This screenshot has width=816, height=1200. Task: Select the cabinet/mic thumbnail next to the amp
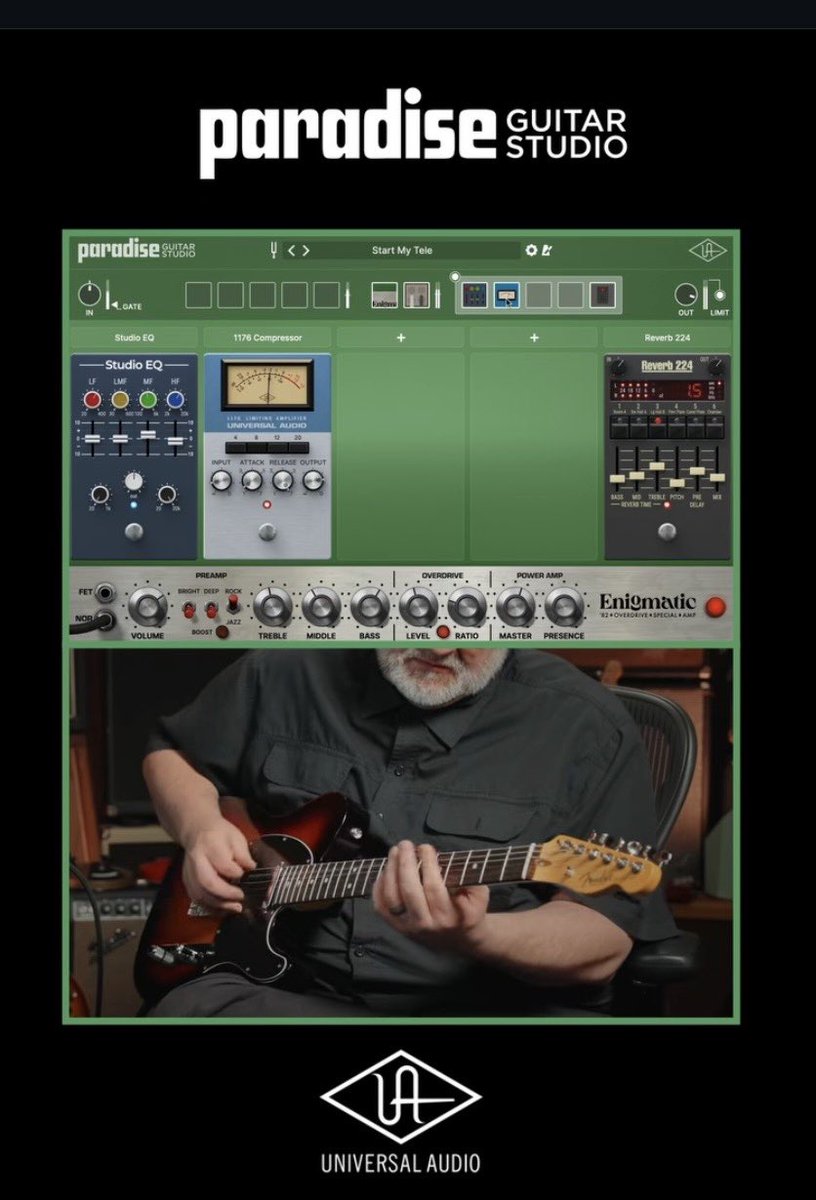click(417, 295)
